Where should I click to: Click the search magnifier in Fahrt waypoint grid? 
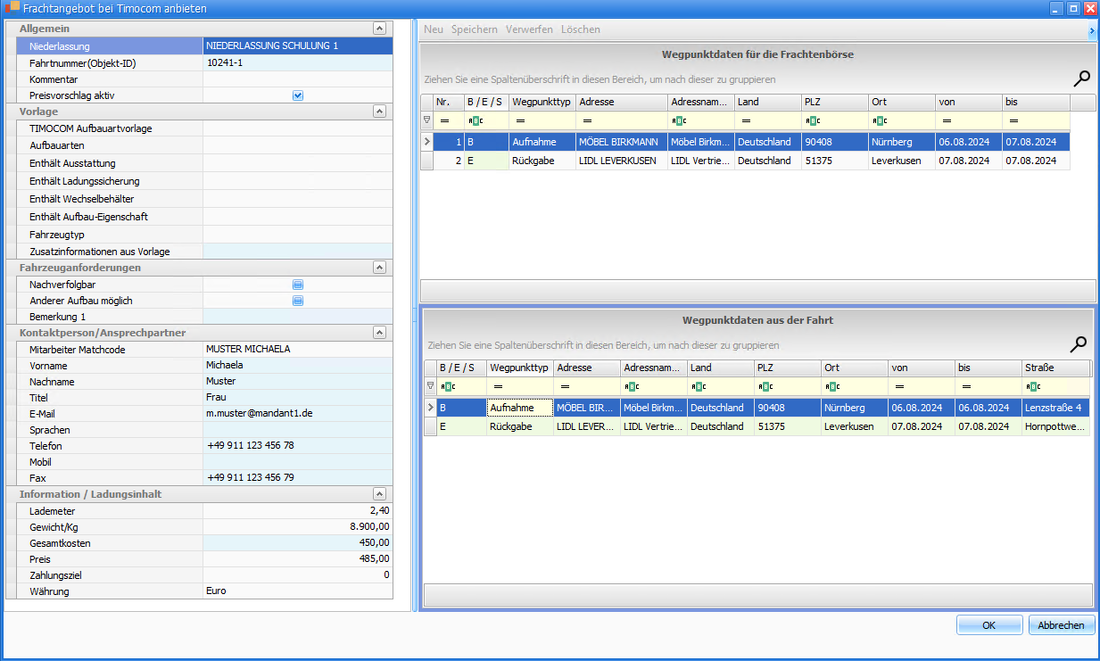click(x=1079, y=345)
